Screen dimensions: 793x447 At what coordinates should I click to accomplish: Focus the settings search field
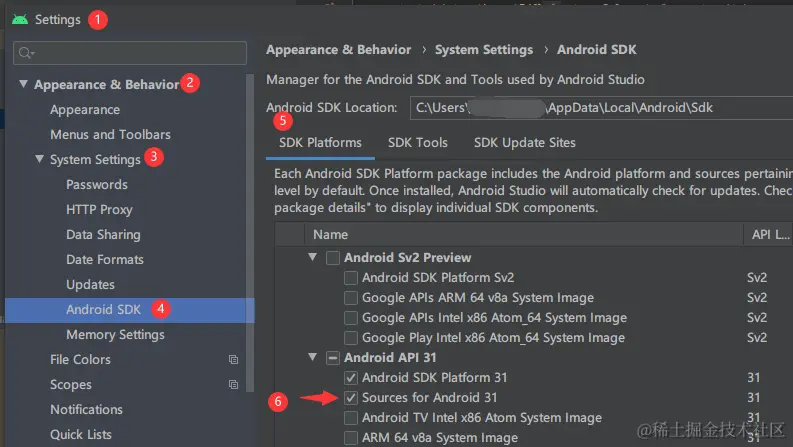(x=130, y=53)
